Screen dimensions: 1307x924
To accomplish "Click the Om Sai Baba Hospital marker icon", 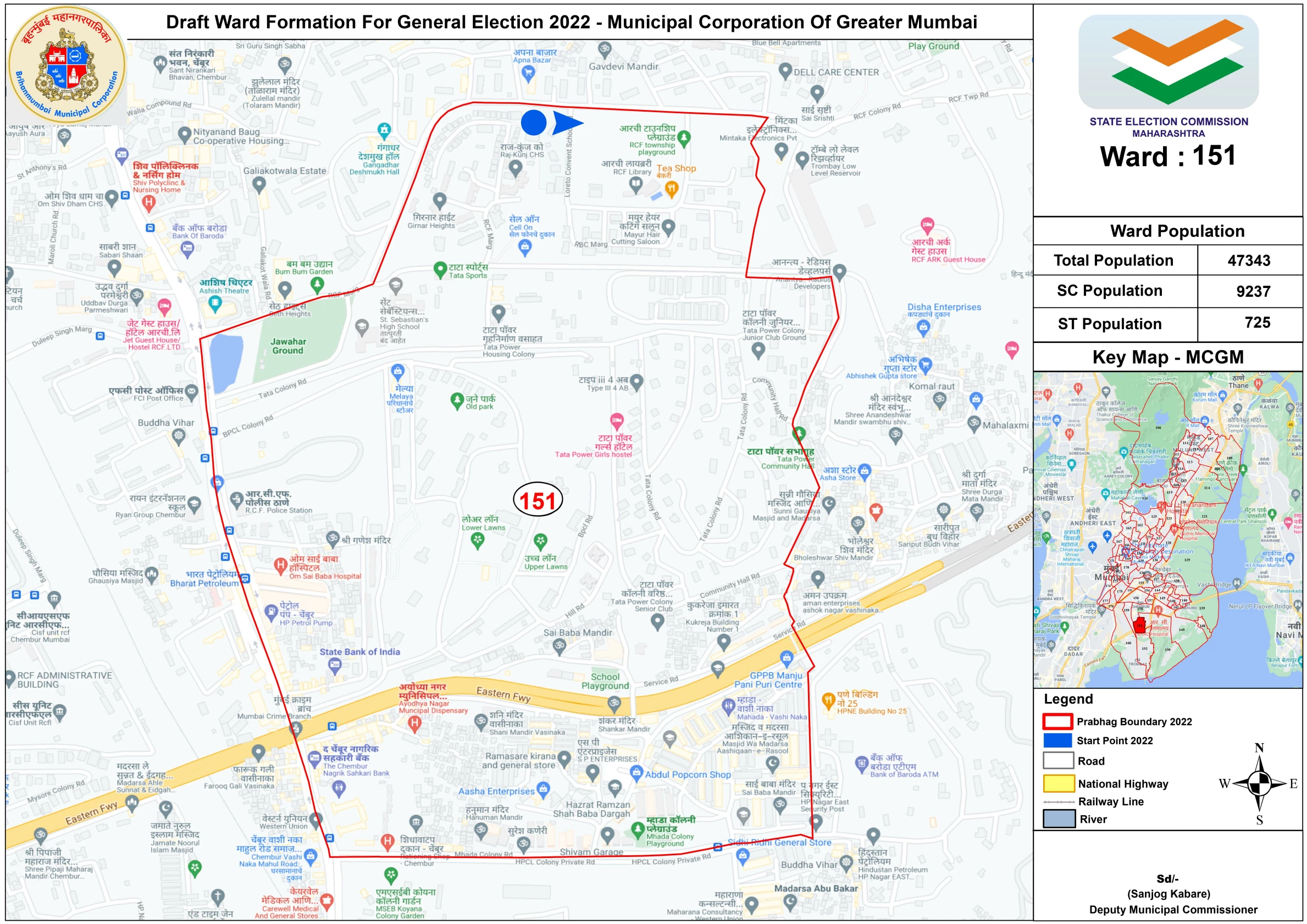I will [280, 565].
